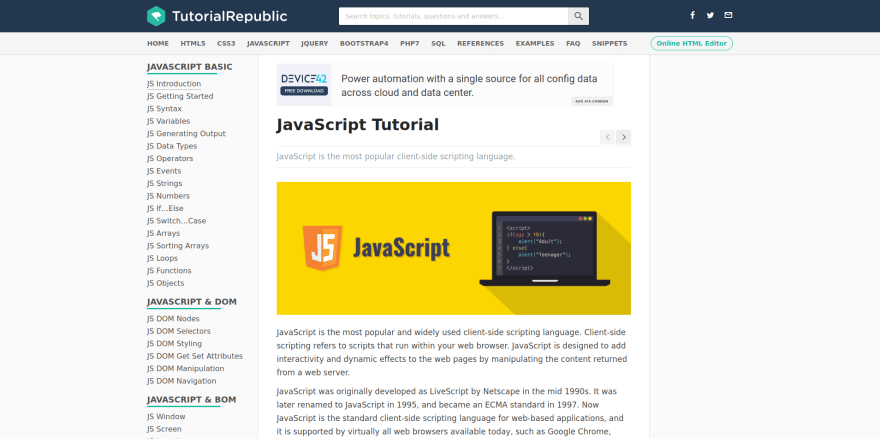
Task: Click the JAVASCRIPT & BOM section heading
Action: click(191, 400)
